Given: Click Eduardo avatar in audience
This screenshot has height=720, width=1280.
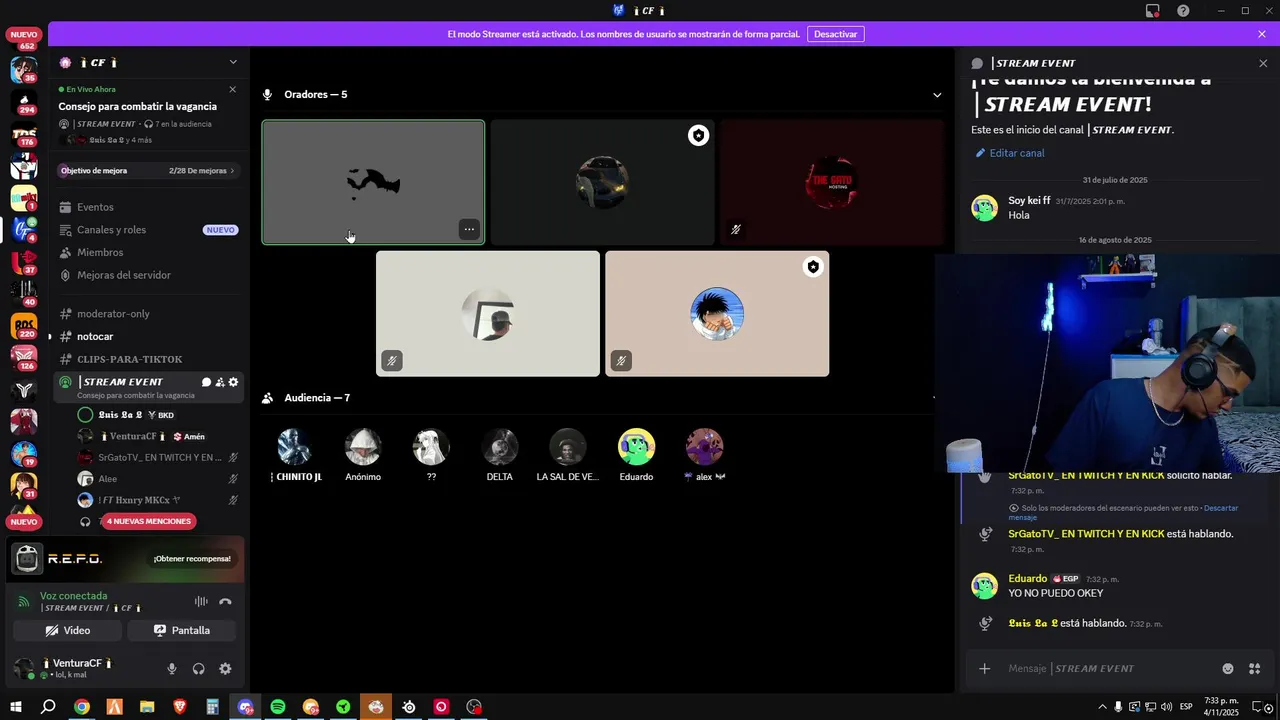Looking at the screenshot, I should [636, 447].
